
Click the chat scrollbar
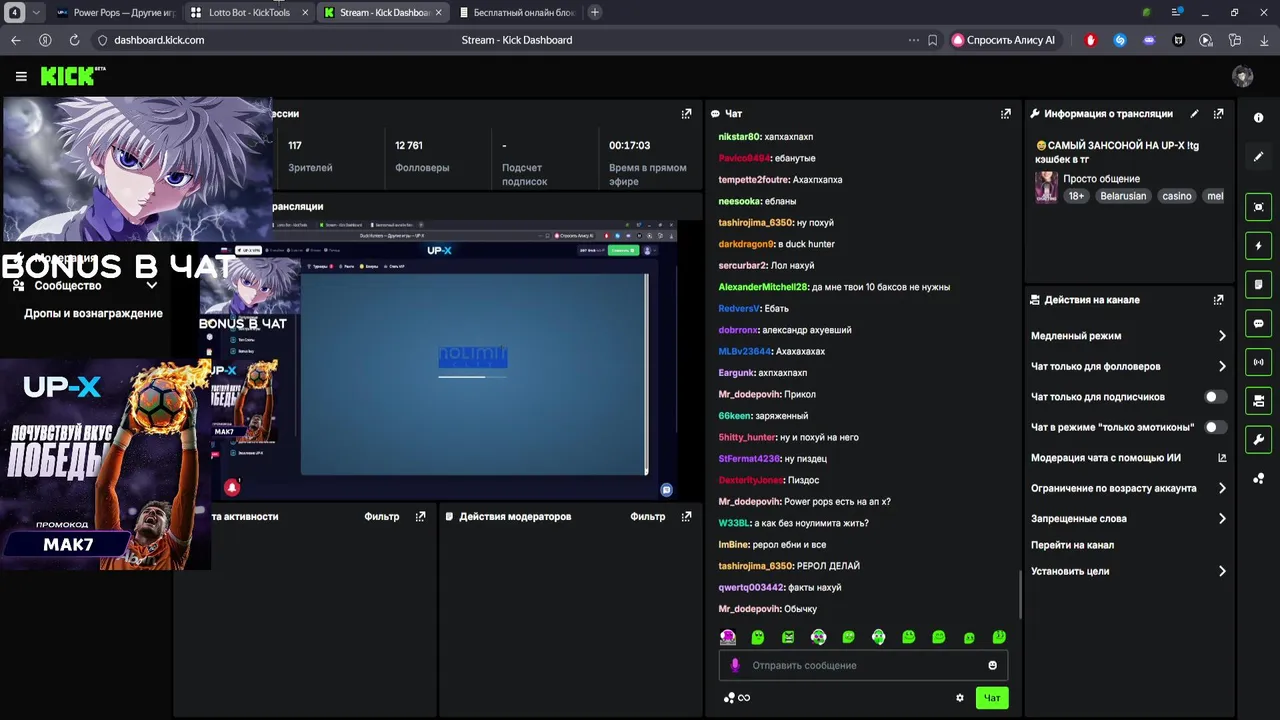[1020, 594]
